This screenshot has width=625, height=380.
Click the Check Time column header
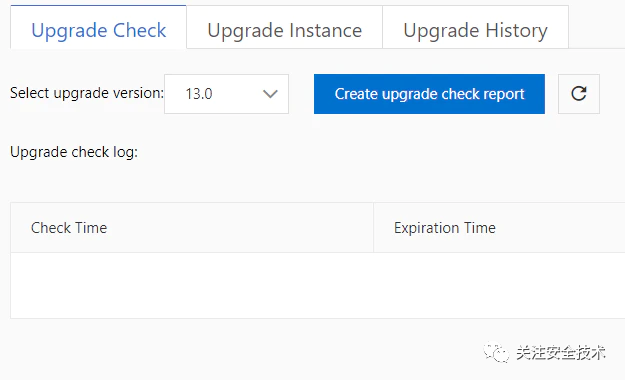[x=69, y=228]
